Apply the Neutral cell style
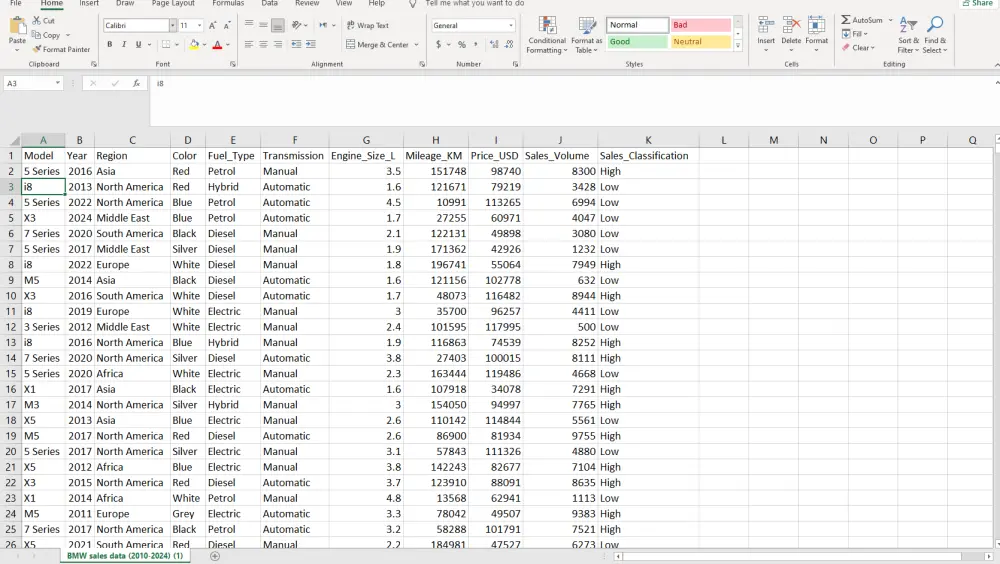Screen dimensions: 1000x564 tap(700, 41)
